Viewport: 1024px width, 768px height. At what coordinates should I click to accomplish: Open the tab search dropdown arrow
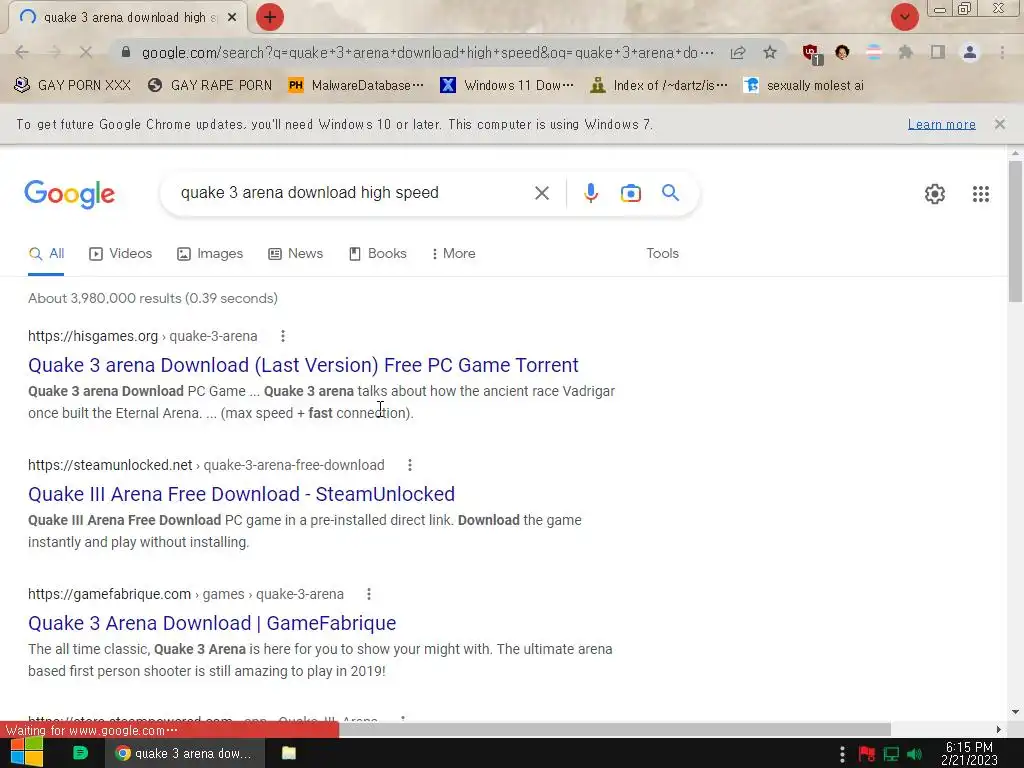pos(904,17)
